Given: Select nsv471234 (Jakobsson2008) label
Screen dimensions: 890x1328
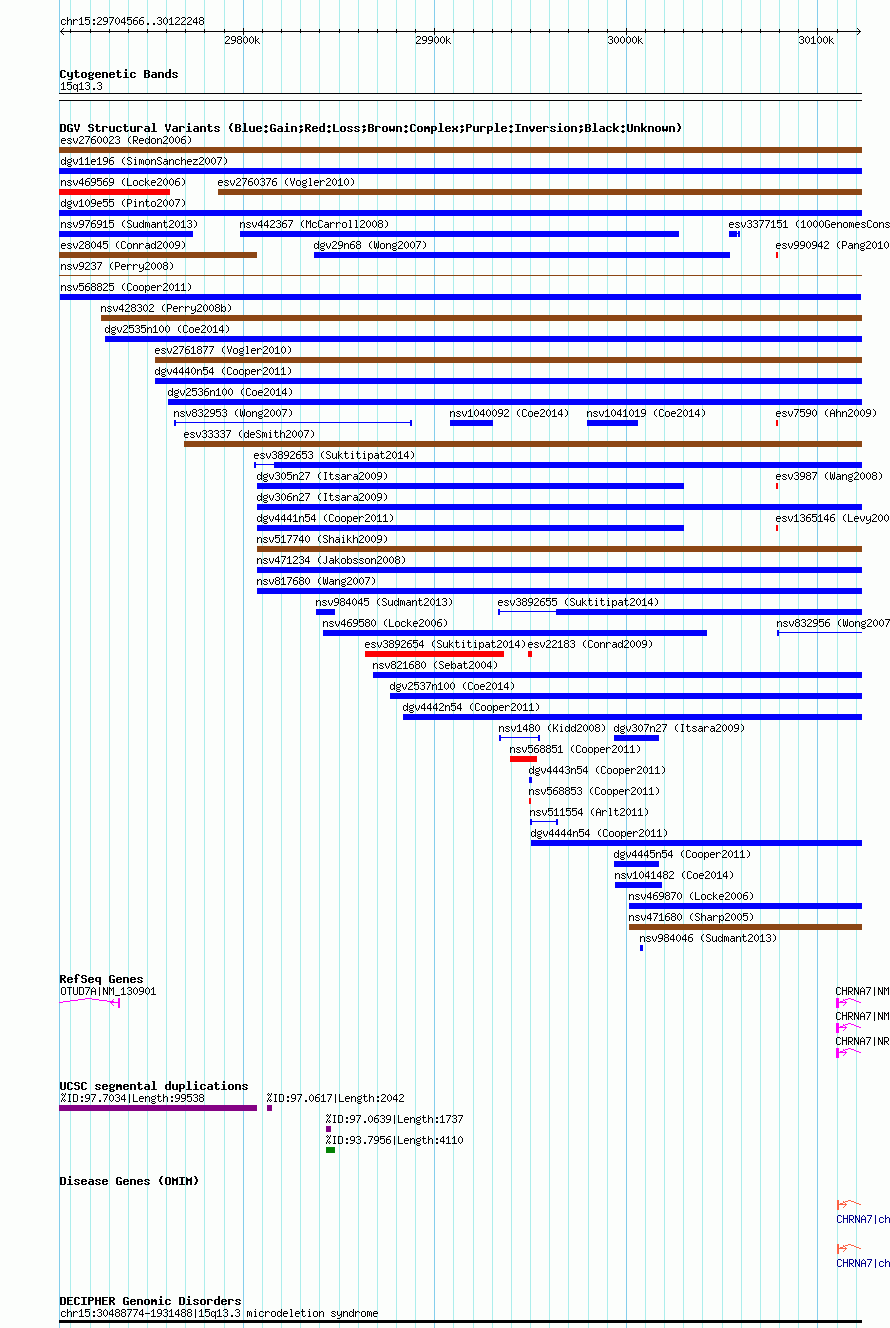Looking at the screenshot, I should click(x=331, y=560).
